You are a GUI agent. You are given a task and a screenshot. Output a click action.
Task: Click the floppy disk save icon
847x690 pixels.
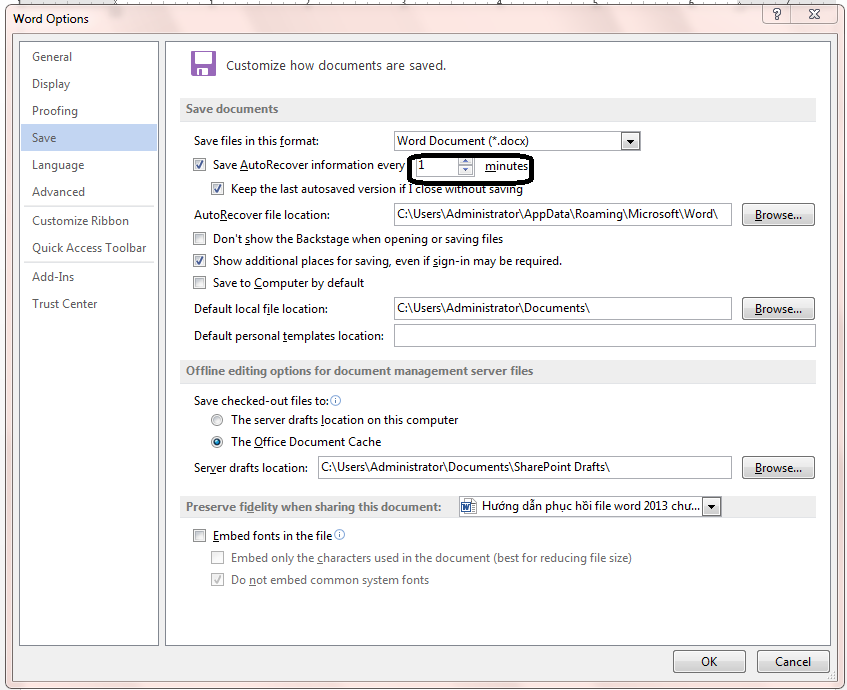204,64
